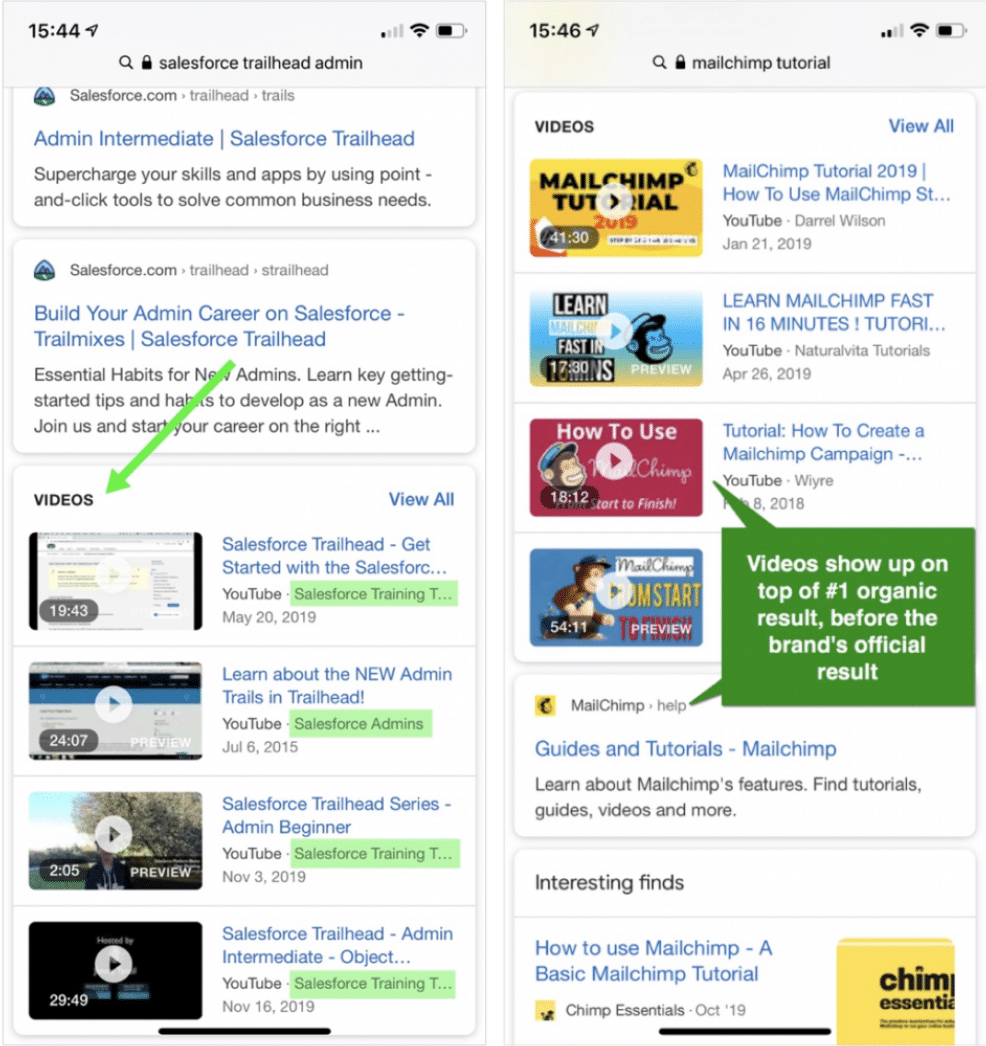The height and width of the screenshot is (1046, 986).
Task: Tap the location arrow next to 15:46
Action: pos(592,30)
